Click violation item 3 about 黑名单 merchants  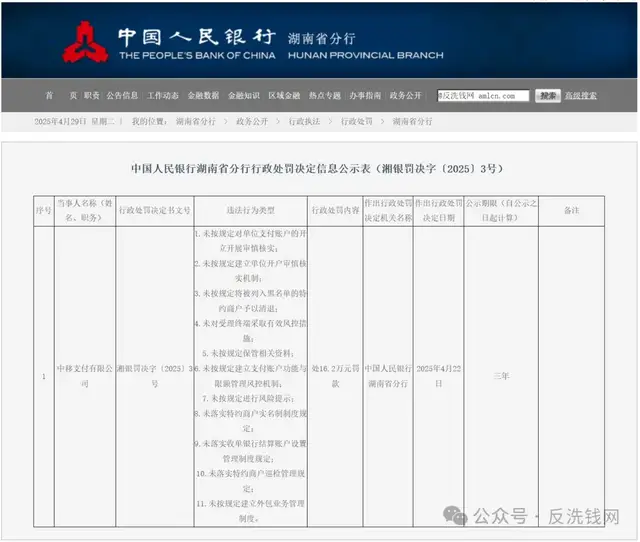251,301
